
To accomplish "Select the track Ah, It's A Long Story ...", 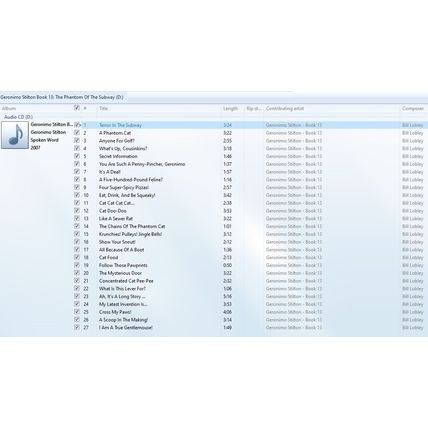I will tap(122, 296).
